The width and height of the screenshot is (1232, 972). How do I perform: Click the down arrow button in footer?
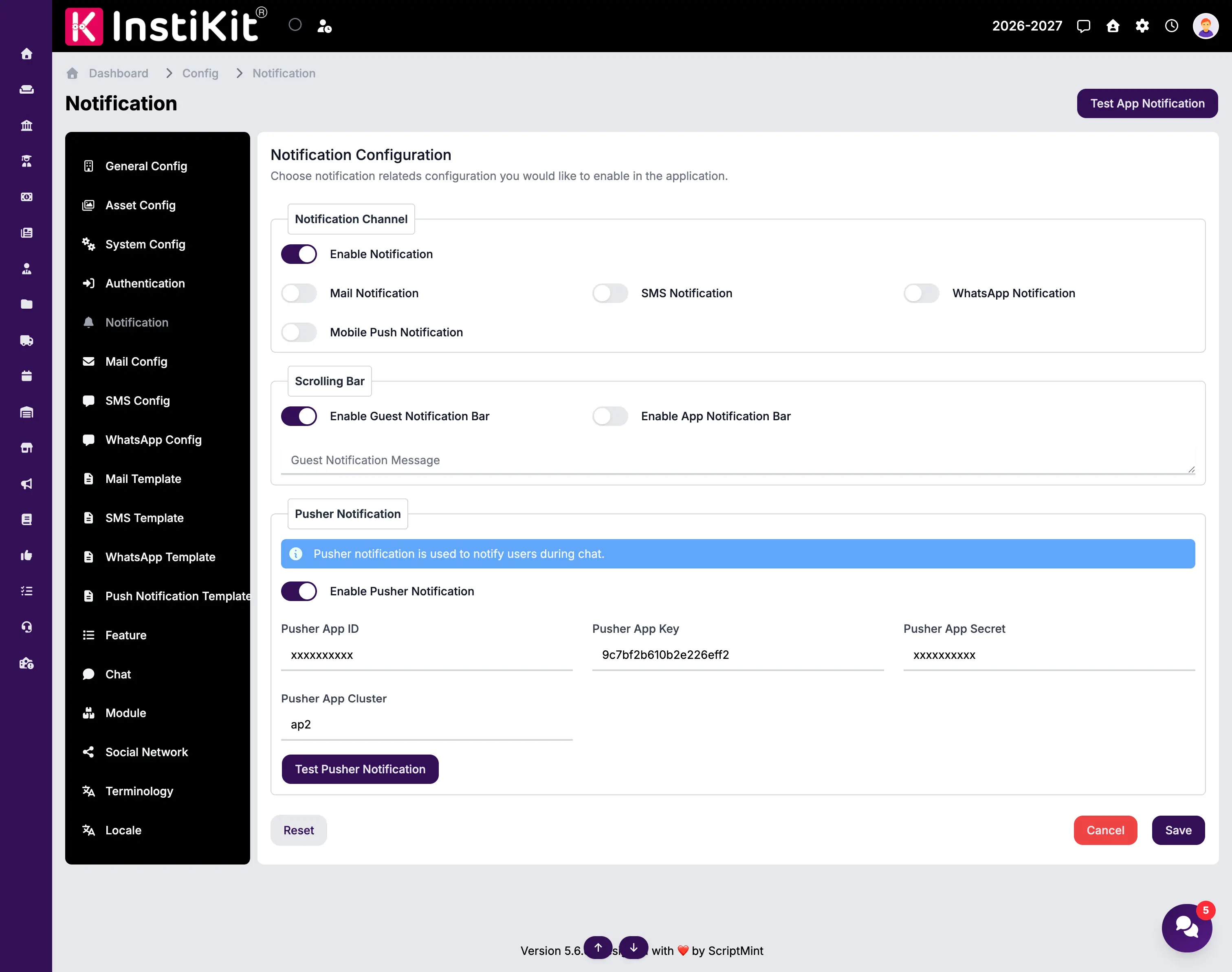click(x=633, y=948)
